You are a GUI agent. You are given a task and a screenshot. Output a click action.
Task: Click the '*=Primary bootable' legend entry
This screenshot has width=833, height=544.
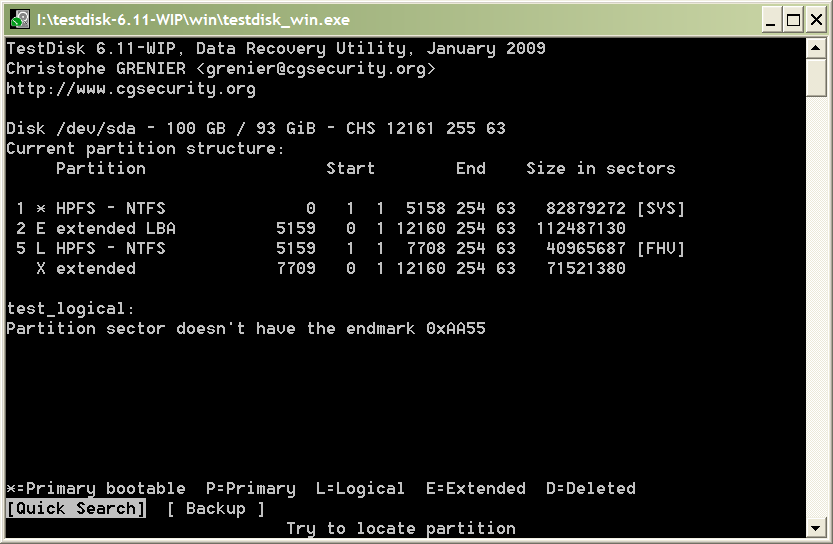coord(96,489)
